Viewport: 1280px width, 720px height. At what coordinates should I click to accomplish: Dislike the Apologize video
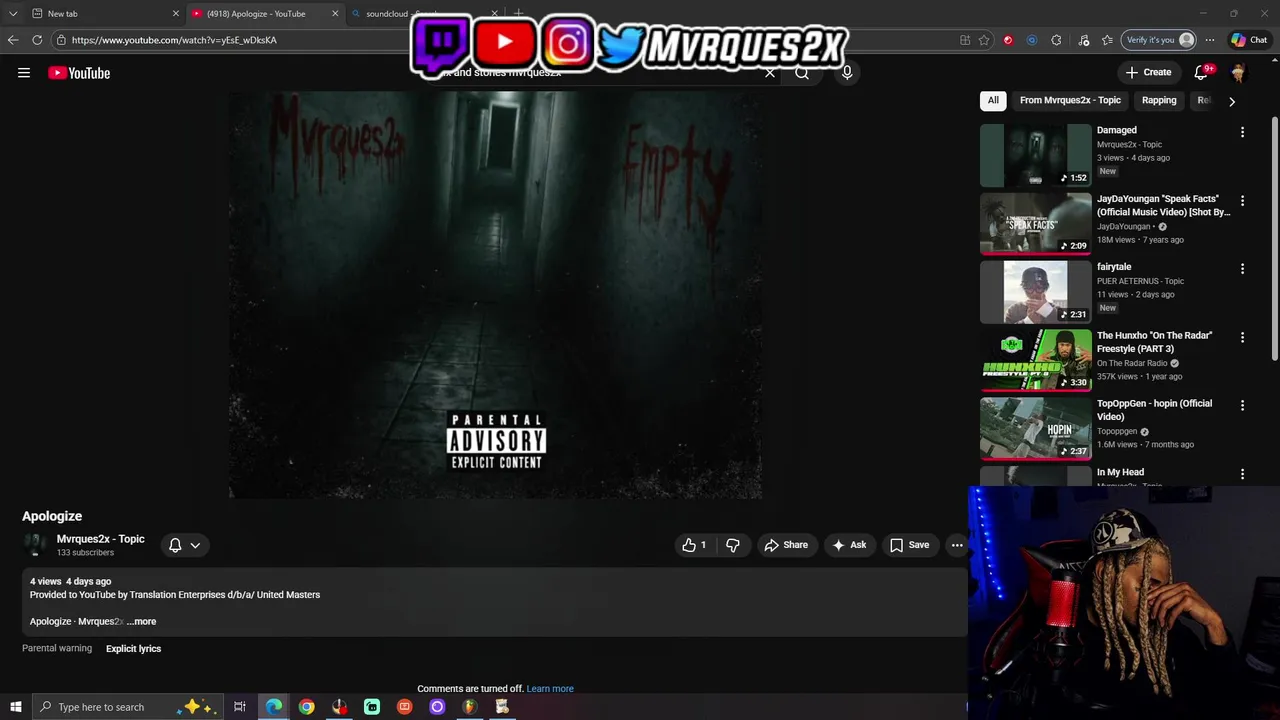(733, 545)
